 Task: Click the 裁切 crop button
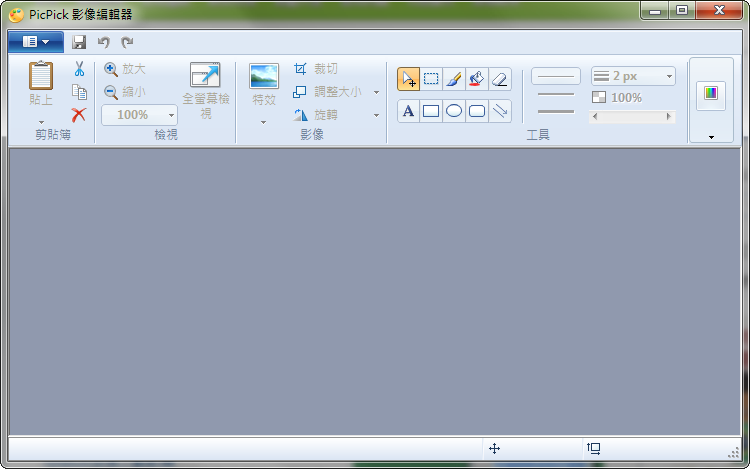[x=316, y=69]
